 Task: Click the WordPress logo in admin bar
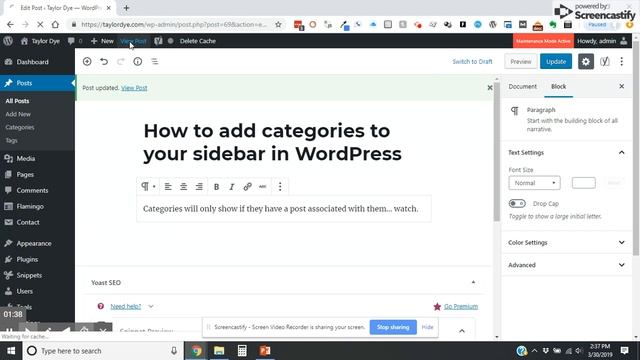tap(8, 41)
